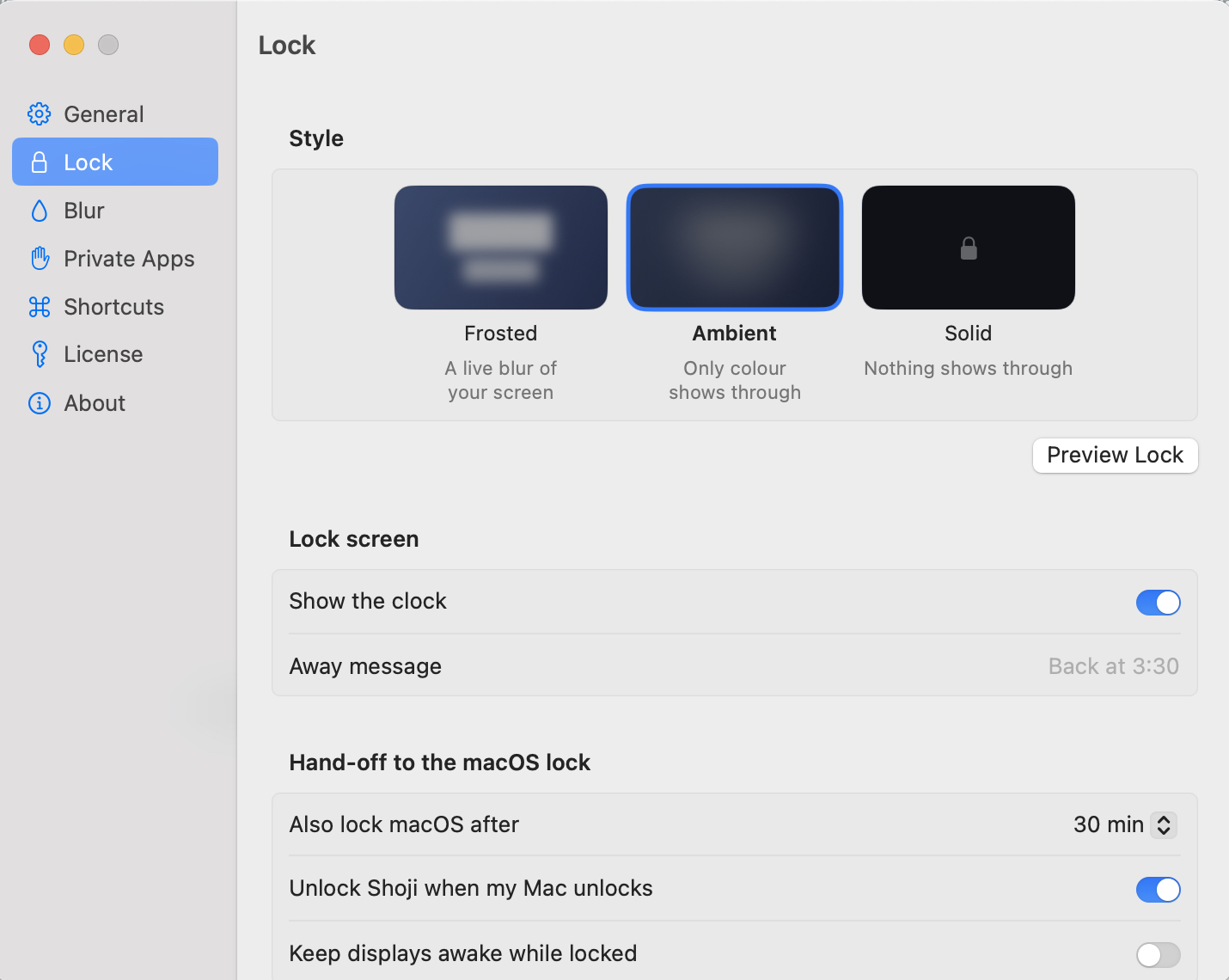Open the General settings pane

click(115, 113)
